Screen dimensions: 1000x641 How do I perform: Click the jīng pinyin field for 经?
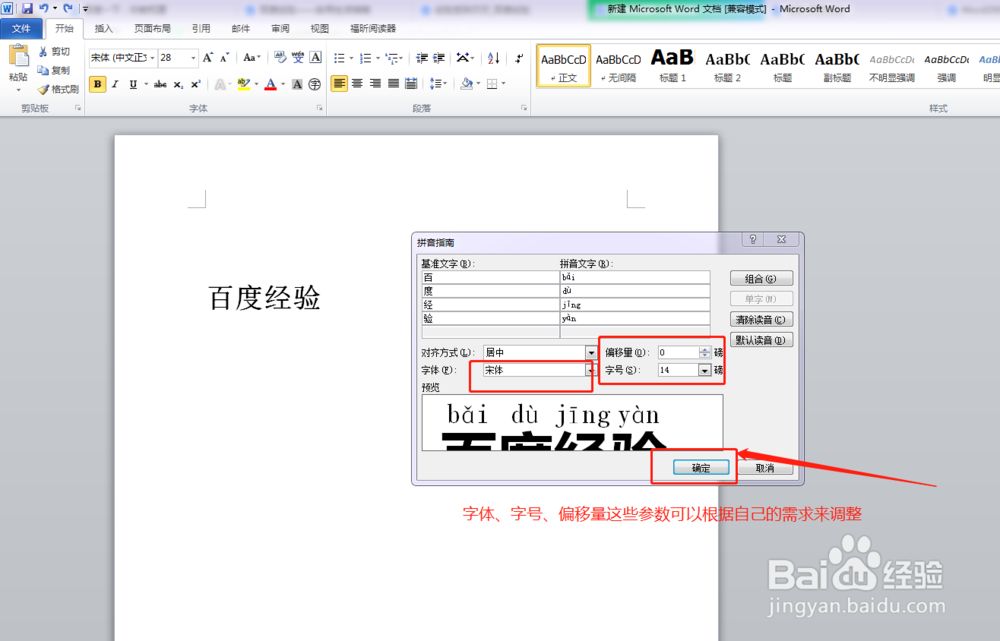pos(635,304)
